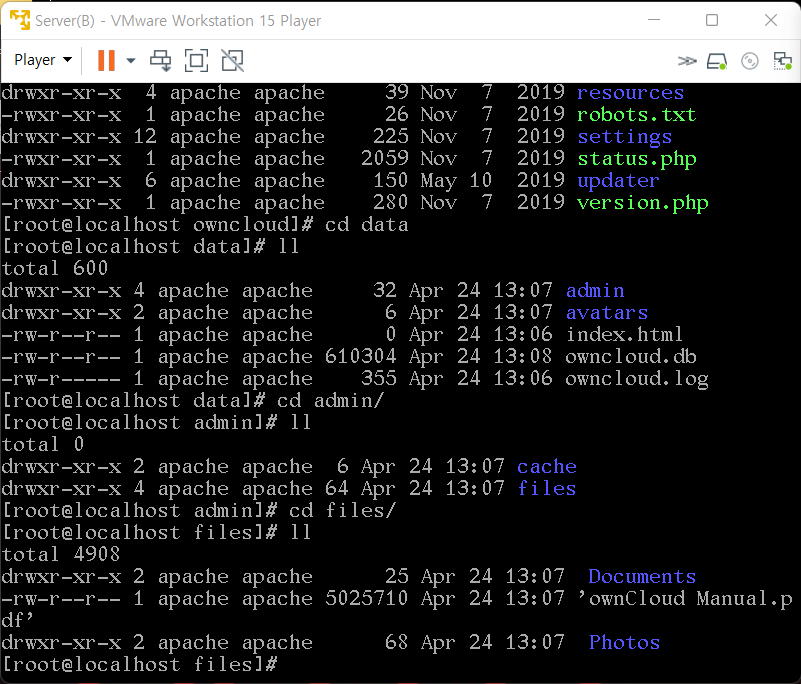The height and width of the screenshot is (684, 801).
Task: Click the 'total 4908' line
Action: [61, 555]
